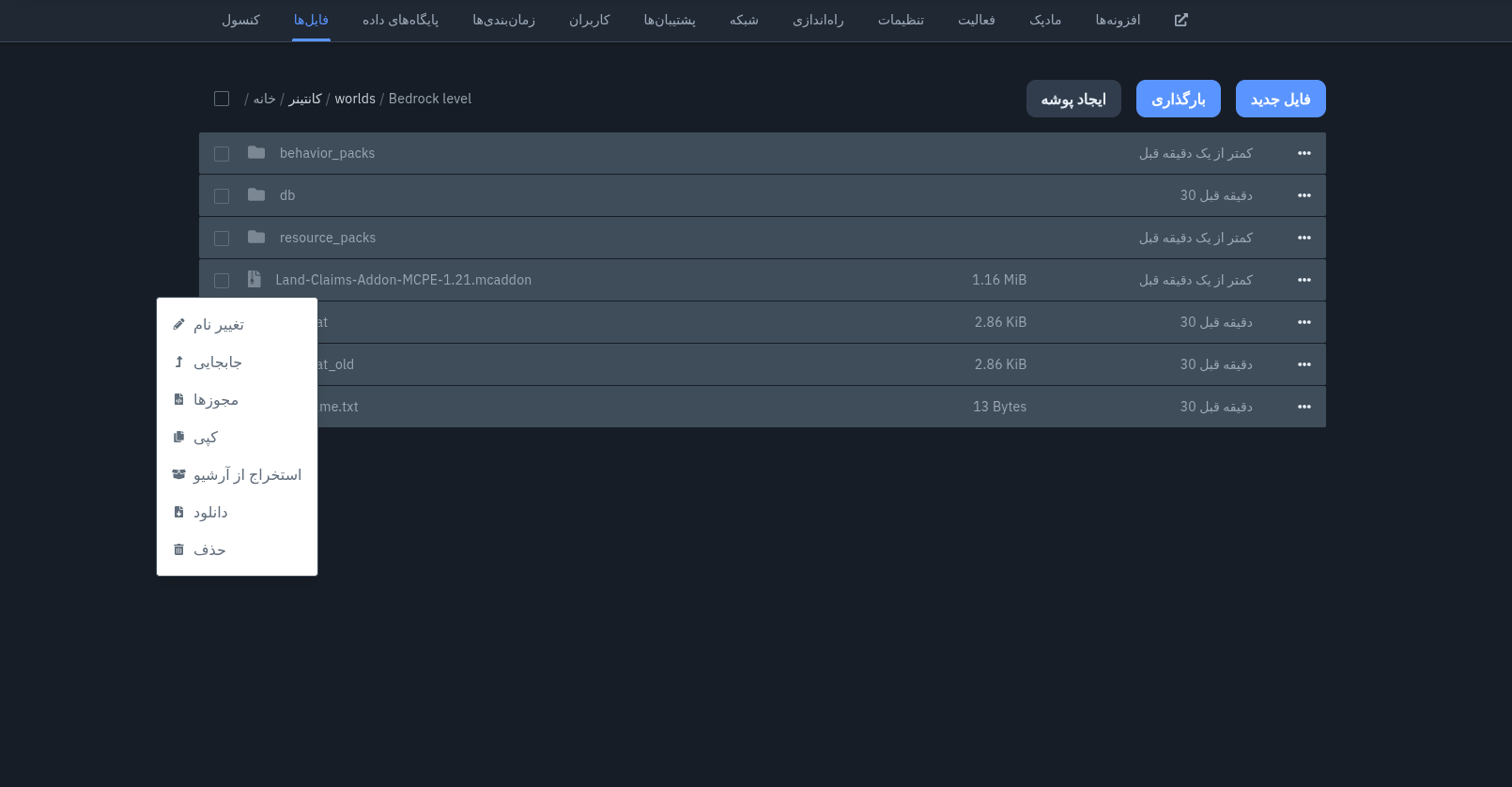1512x787 pixels.
Task: Click the بارگذاری upload button
Action: coord(1179,99)
